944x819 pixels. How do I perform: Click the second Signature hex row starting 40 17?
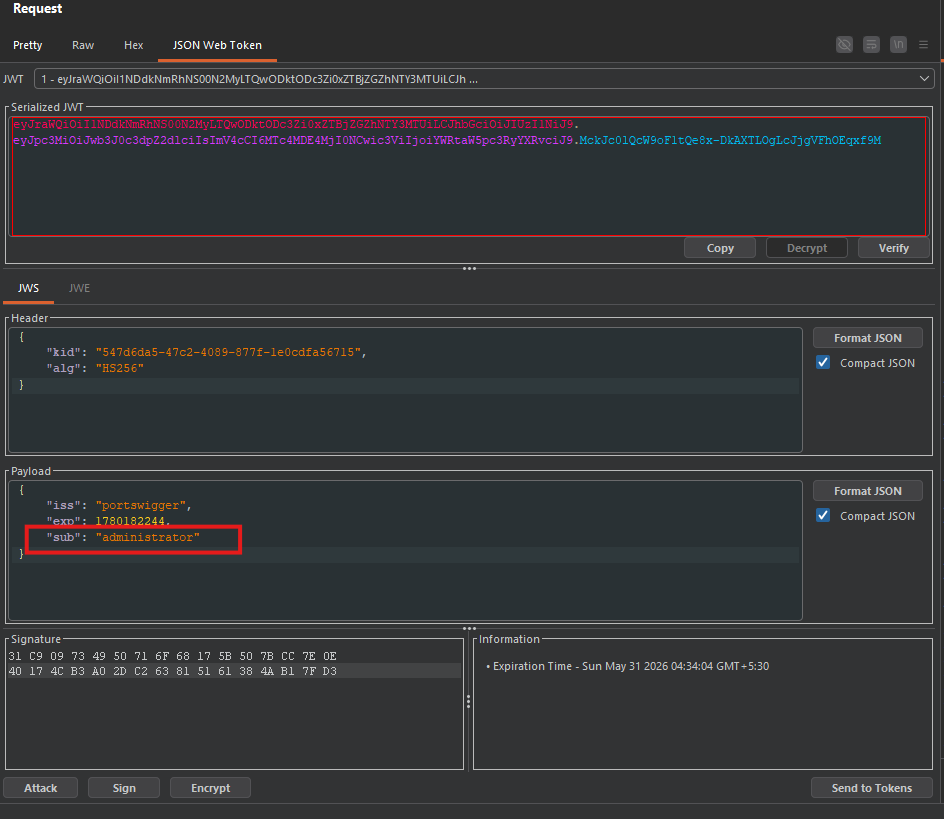[173, 671]
